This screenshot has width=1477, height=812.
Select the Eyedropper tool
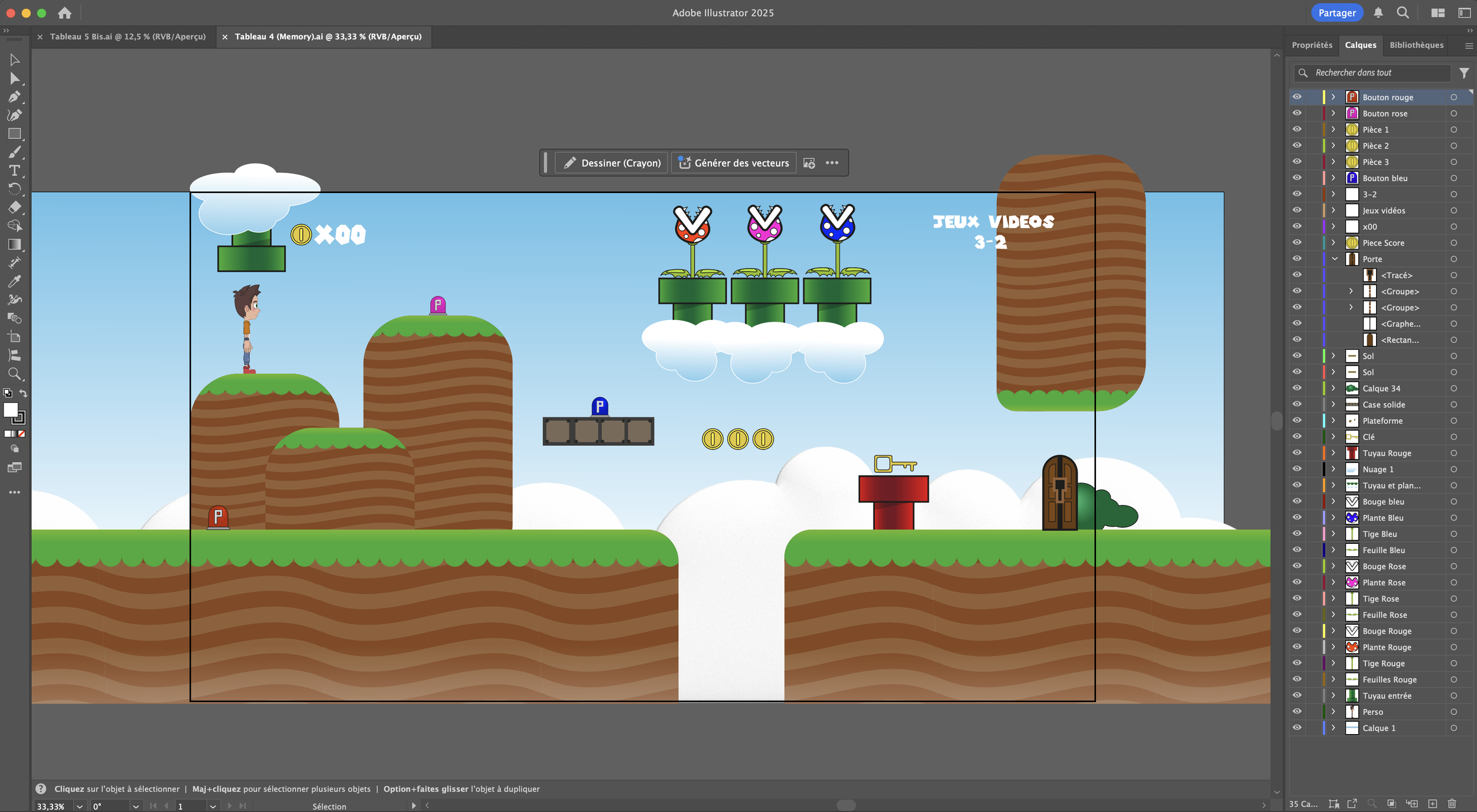15,281
